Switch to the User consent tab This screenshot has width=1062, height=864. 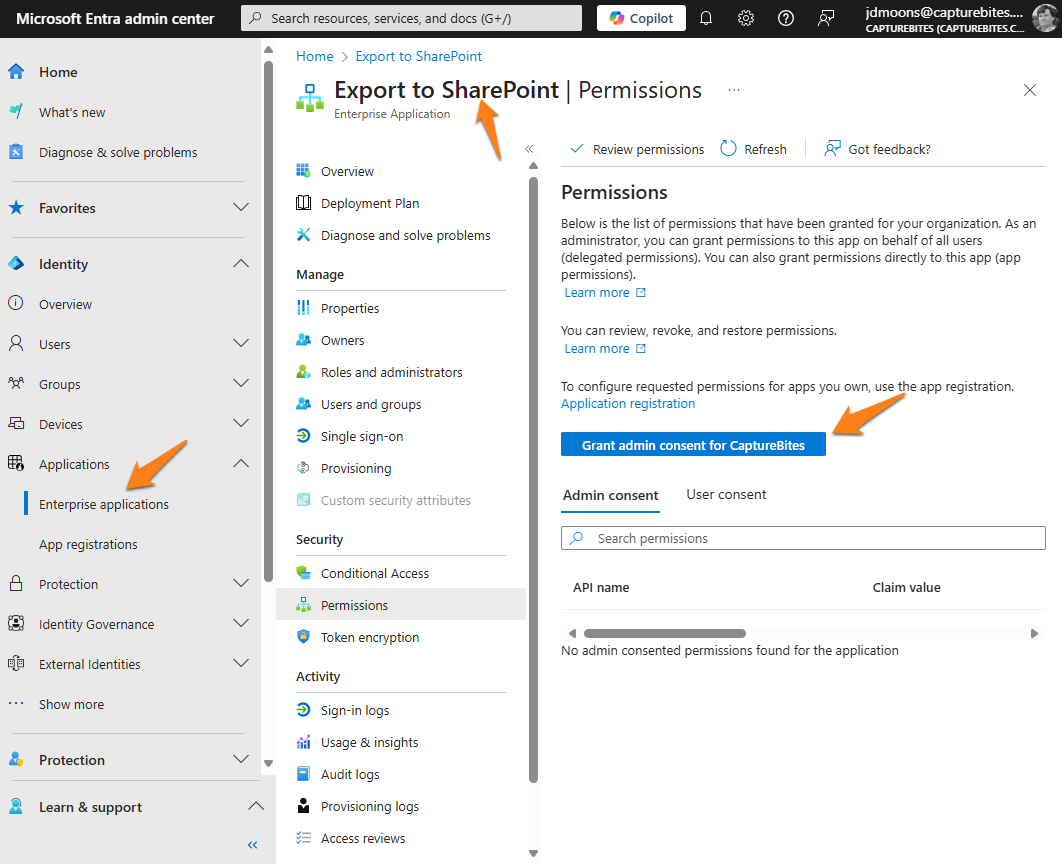click(726, 494)
